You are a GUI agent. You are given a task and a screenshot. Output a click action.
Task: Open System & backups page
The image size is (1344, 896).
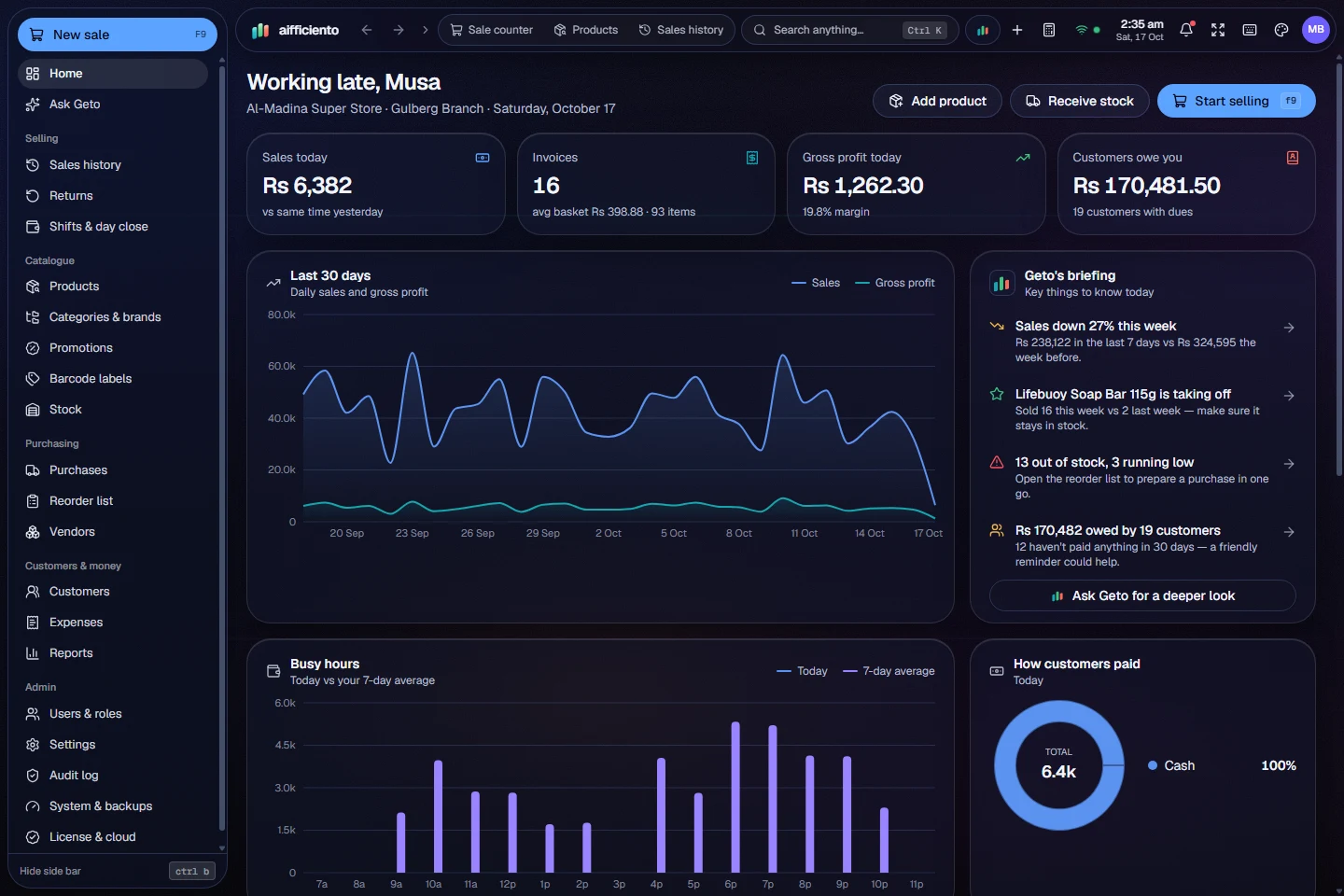pos(112,805)
